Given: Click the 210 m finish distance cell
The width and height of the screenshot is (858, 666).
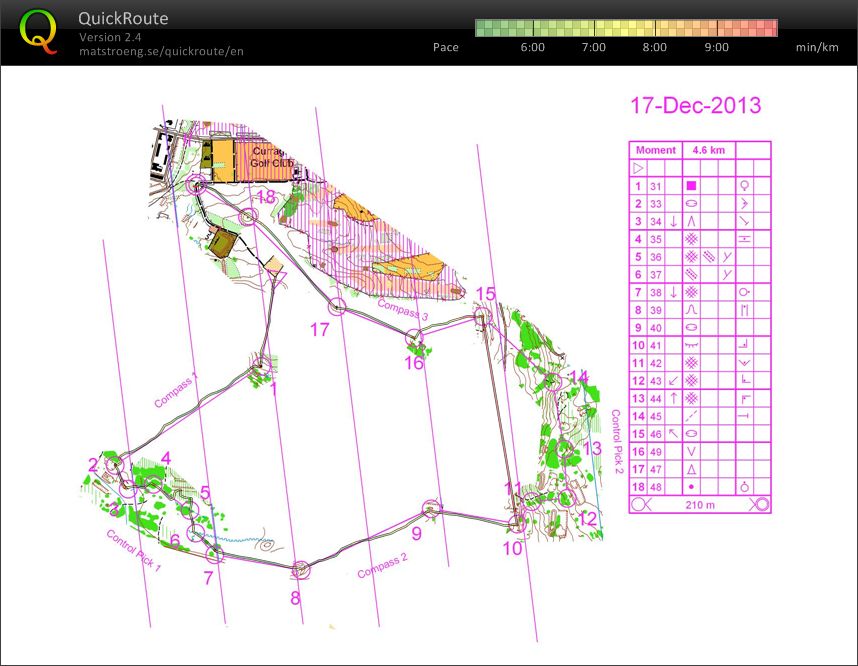Looking at the screenshot, I should [700, 505].
